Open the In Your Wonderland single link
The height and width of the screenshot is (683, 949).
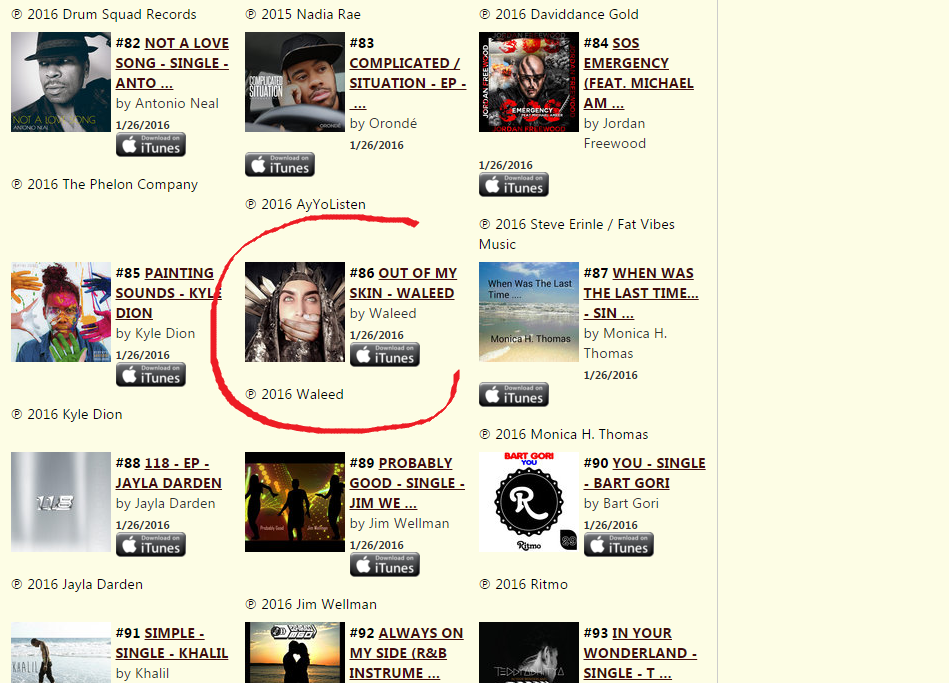tap(640, 653)
